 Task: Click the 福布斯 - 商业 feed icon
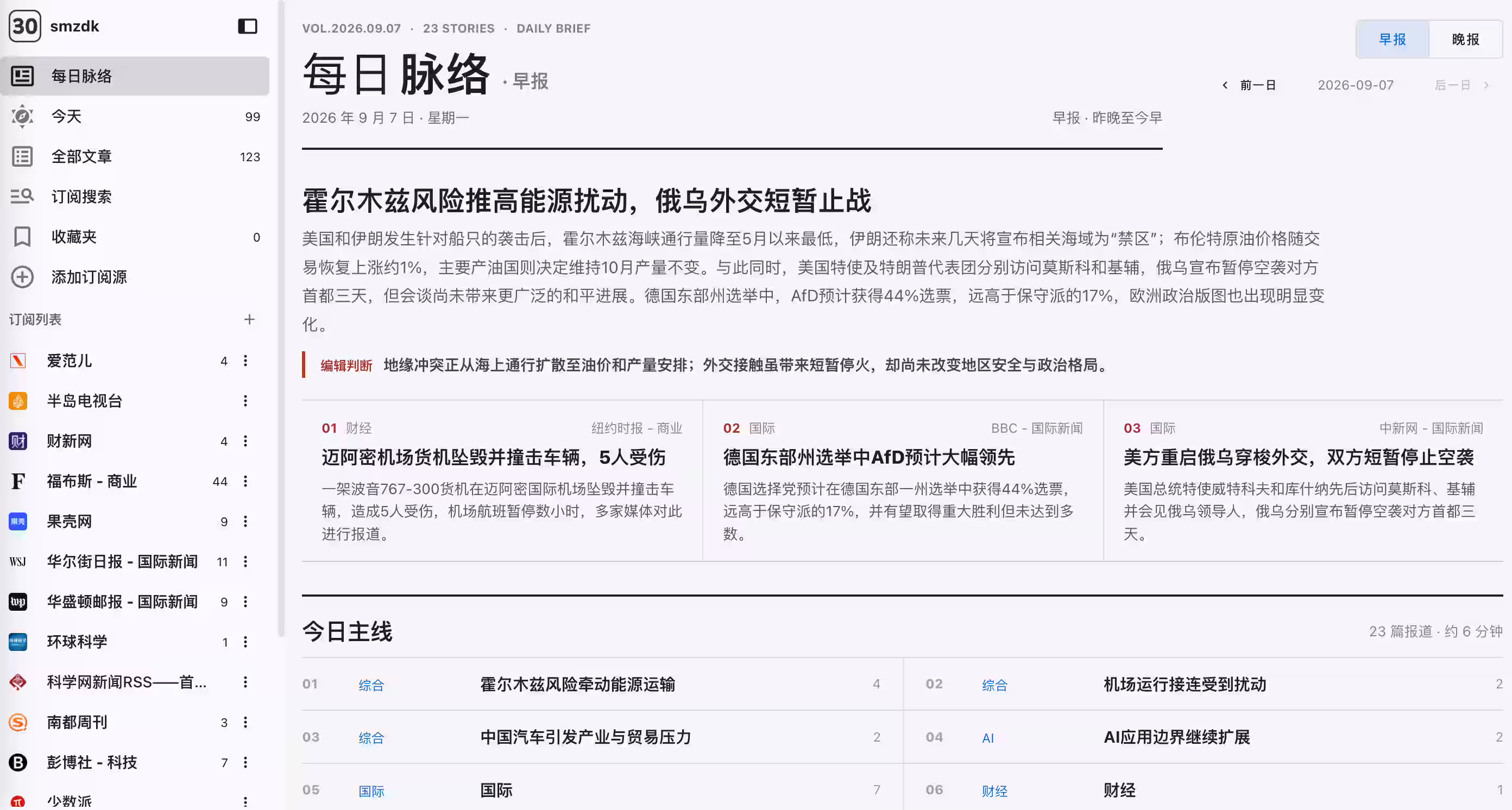tap(18, 482)
